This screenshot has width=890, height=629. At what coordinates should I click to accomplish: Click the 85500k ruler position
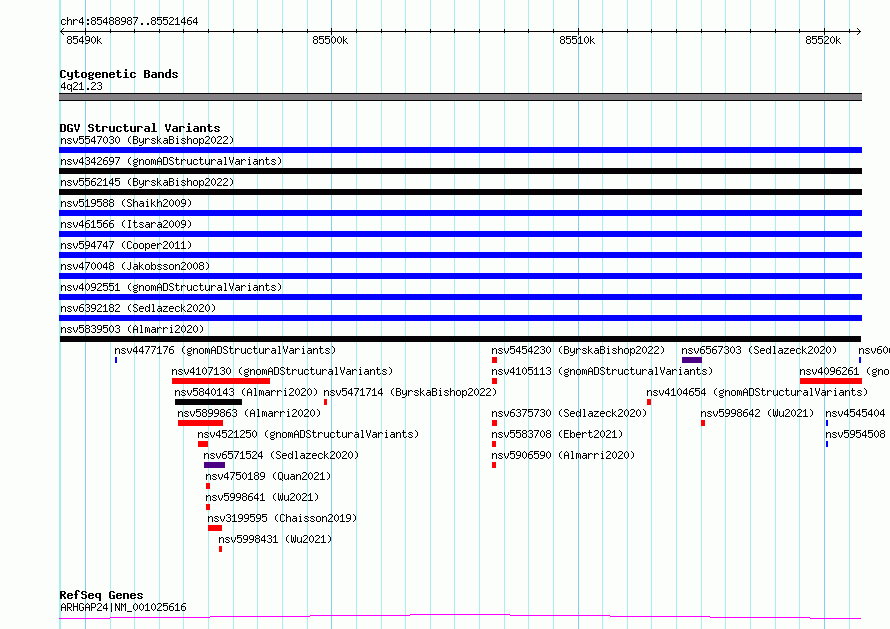click(330, 40)
